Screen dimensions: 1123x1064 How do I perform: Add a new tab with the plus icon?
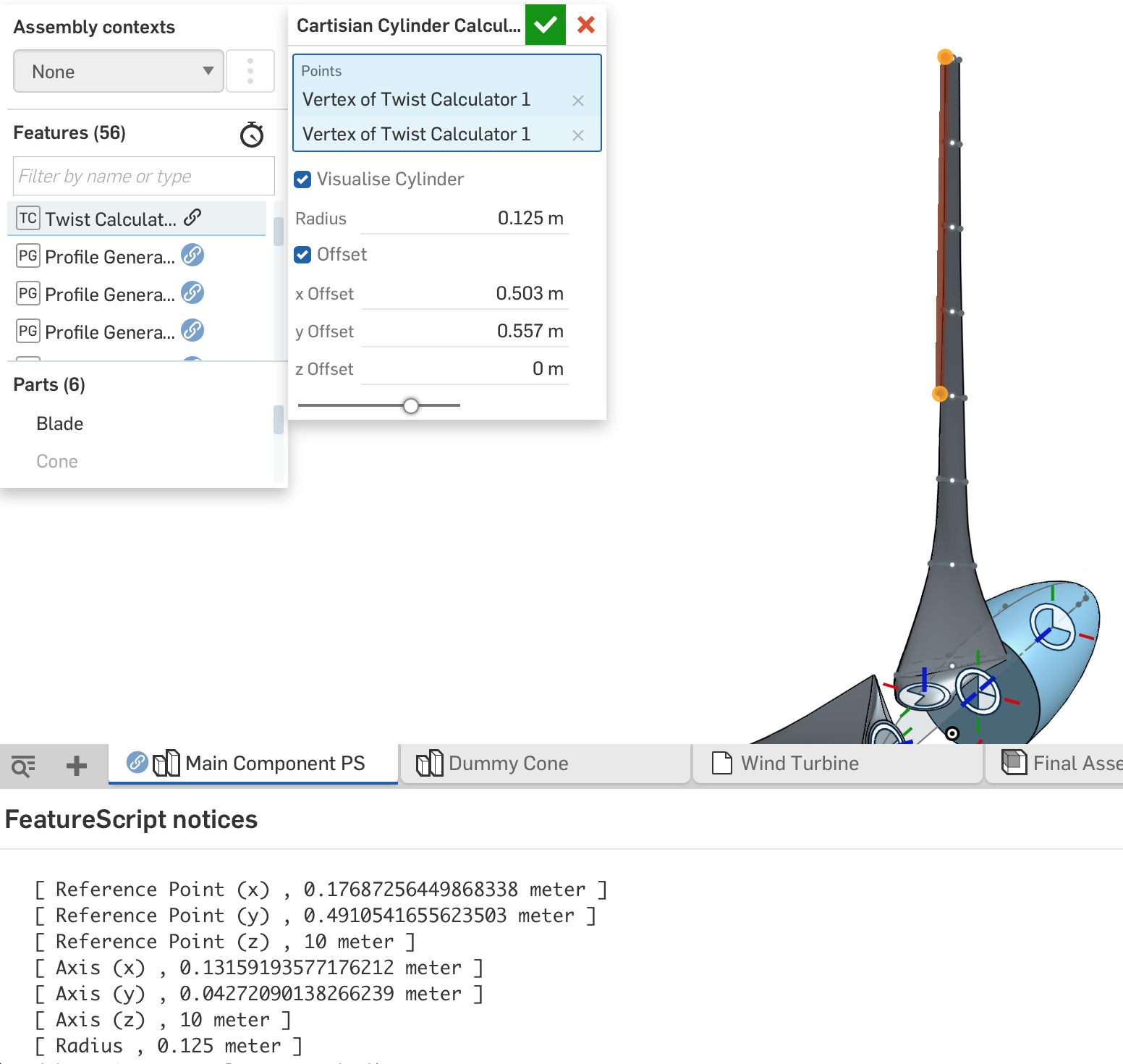tap(77, 765)
